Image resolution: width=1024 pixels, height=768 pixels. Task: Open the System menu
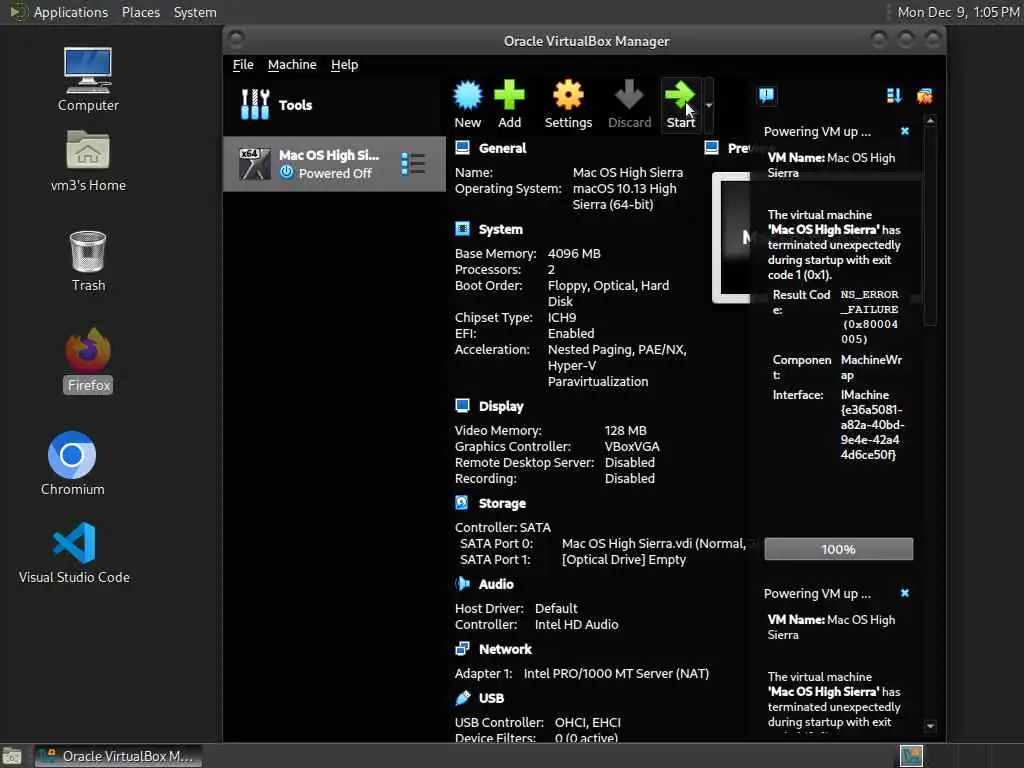point(195,12)
